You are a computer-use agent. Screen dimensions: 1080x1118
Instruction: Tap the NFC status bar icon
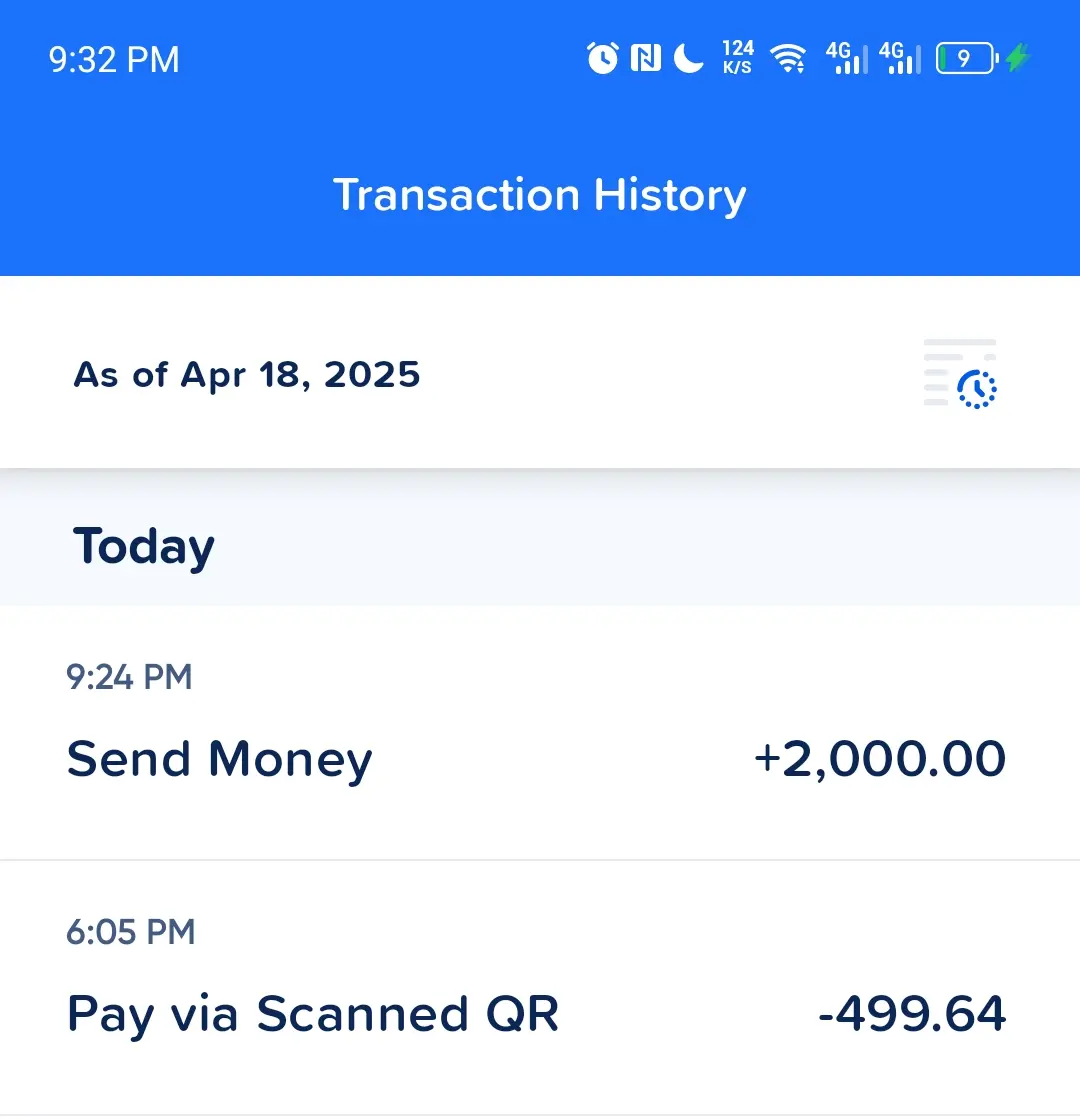click(x=646, y=58)
